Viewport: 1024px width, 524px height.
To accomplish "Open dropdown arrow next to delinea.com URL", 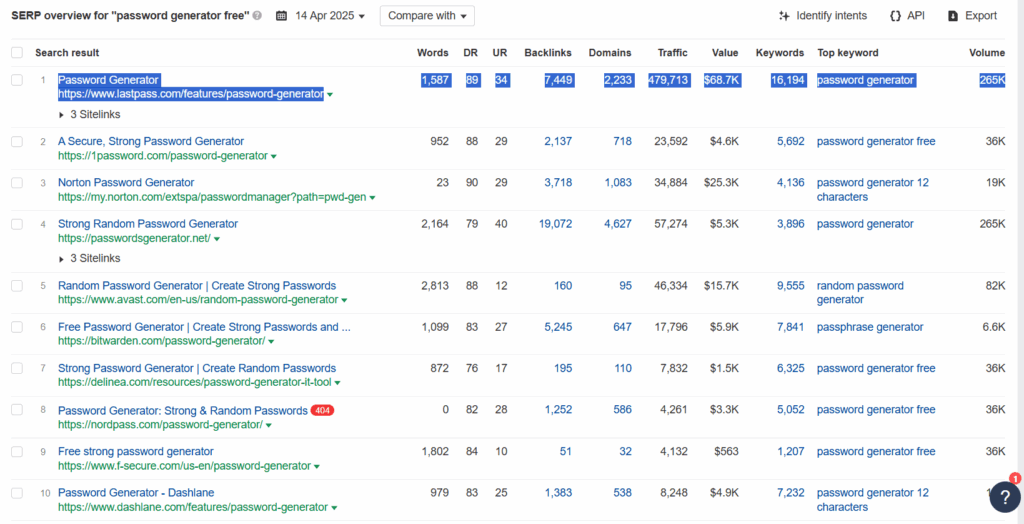I will click(x=337, y=383).
